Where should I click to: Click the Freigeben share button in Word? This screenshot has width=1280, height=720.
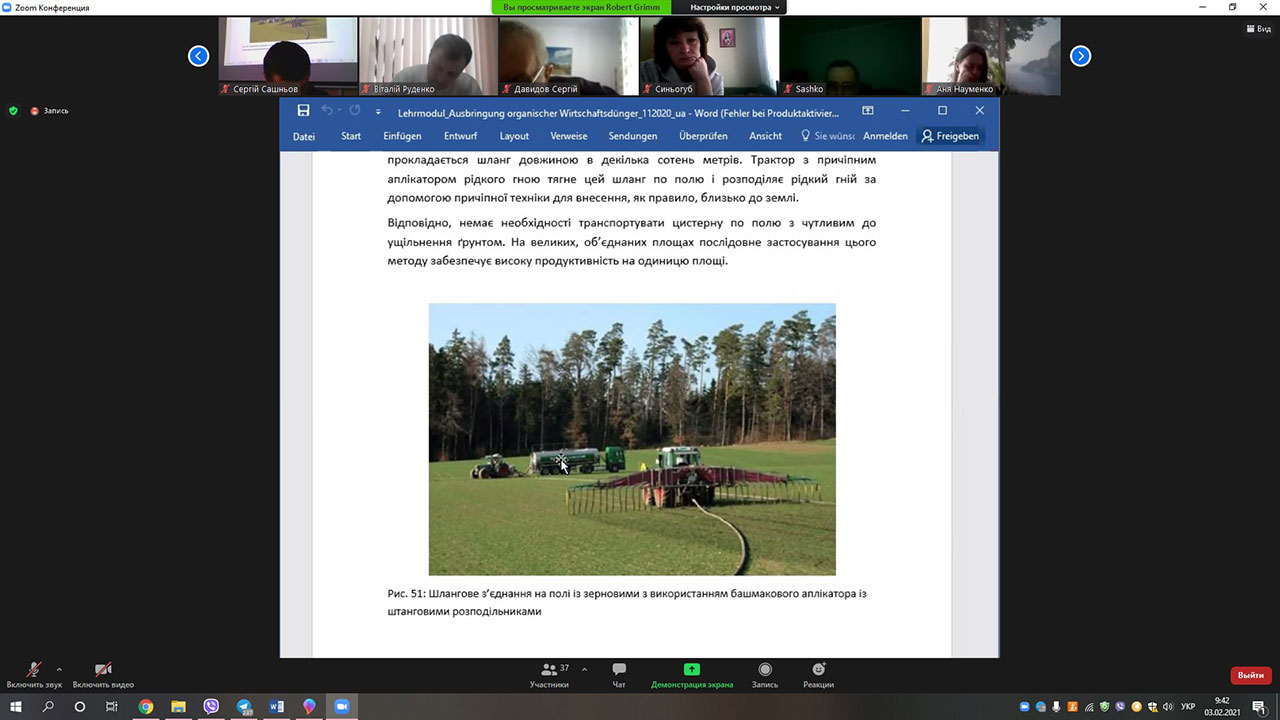click(x=950, y=136)
